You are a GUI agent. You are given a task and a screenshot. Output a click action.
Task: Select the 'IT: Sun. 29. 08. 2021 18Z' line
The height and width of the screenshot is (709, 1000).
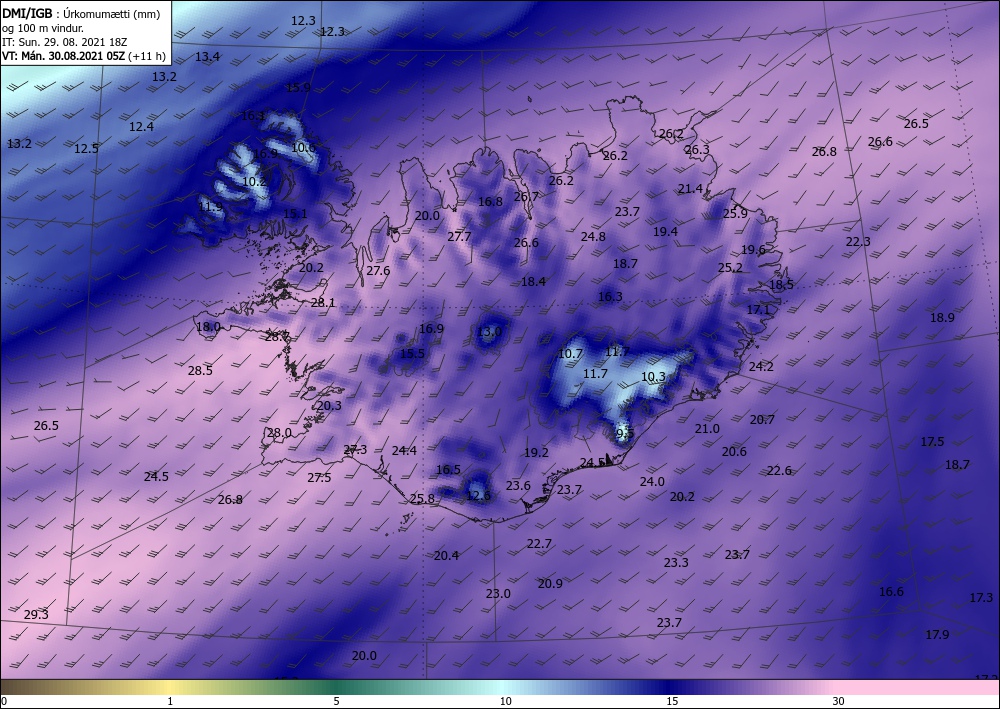click(64, 41)
